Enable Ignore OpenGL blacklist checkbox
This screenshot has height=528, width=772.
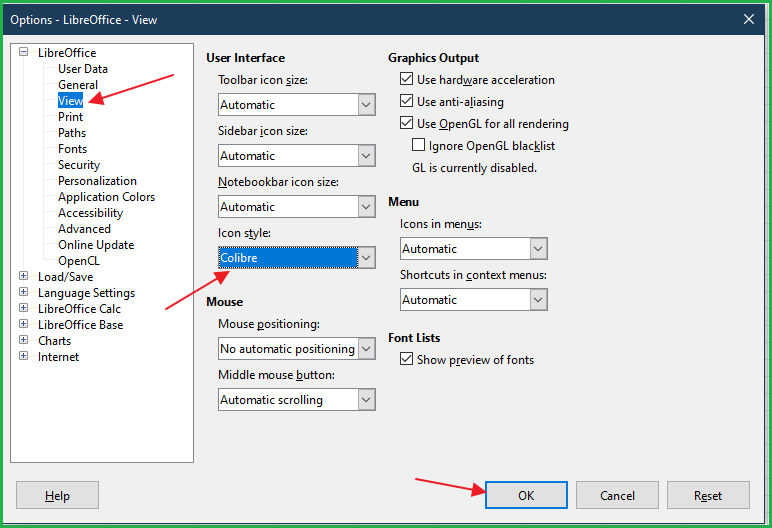(x=420, y=146)
